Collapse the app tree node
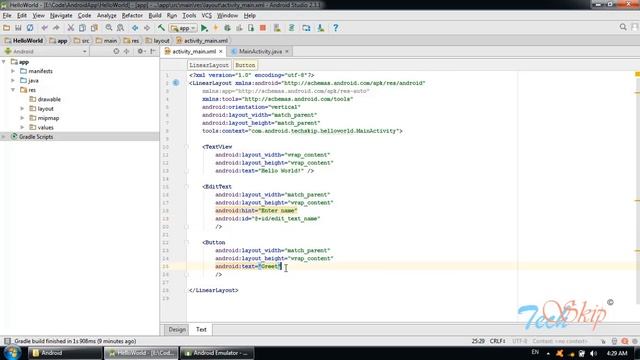The height and width of the screenshot is (360, 640). [x=4, y=62]
